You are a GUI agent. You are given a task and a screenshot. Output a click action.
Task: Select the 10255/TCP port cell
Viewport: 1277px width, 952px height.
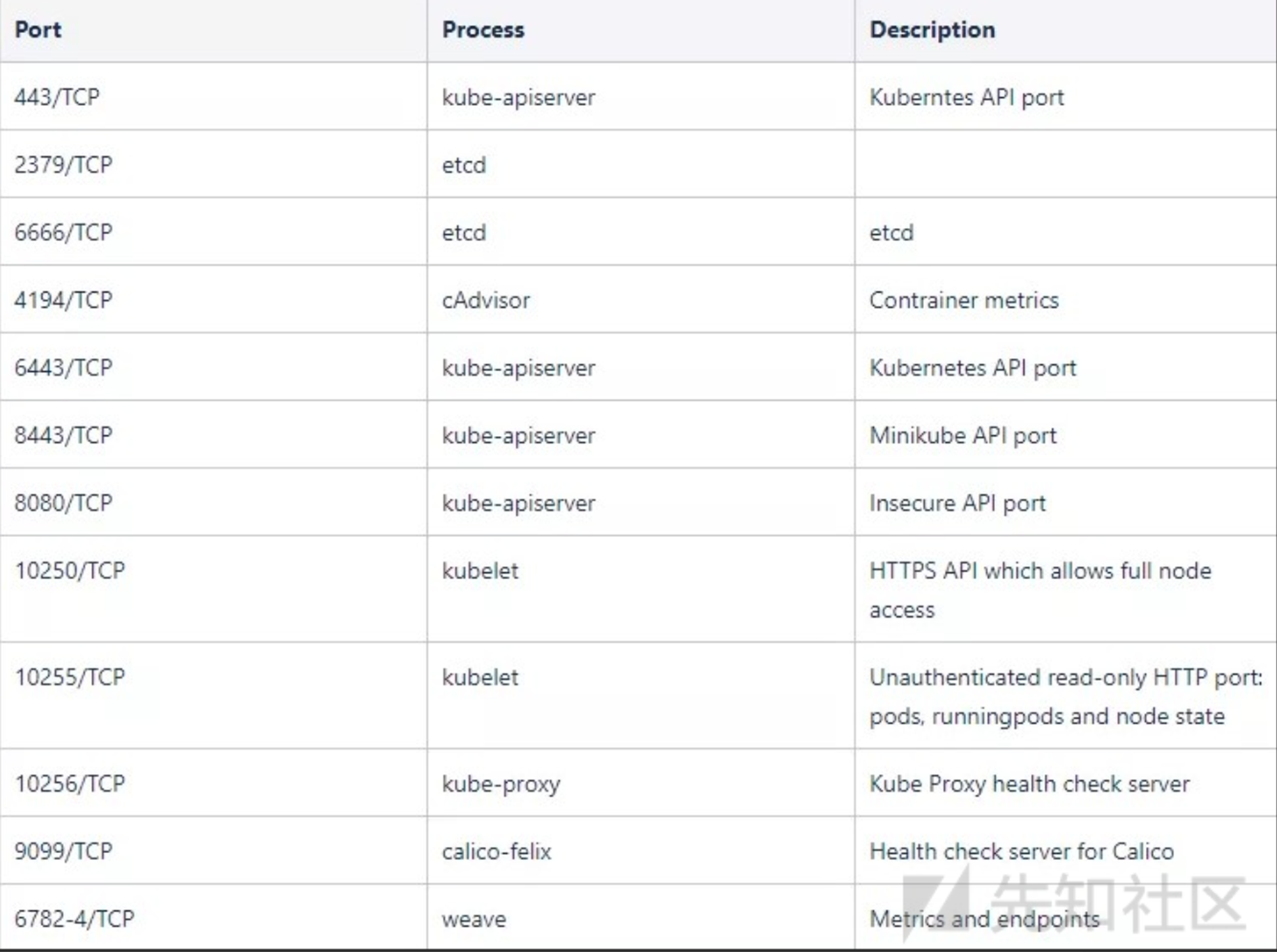[70, 677]
